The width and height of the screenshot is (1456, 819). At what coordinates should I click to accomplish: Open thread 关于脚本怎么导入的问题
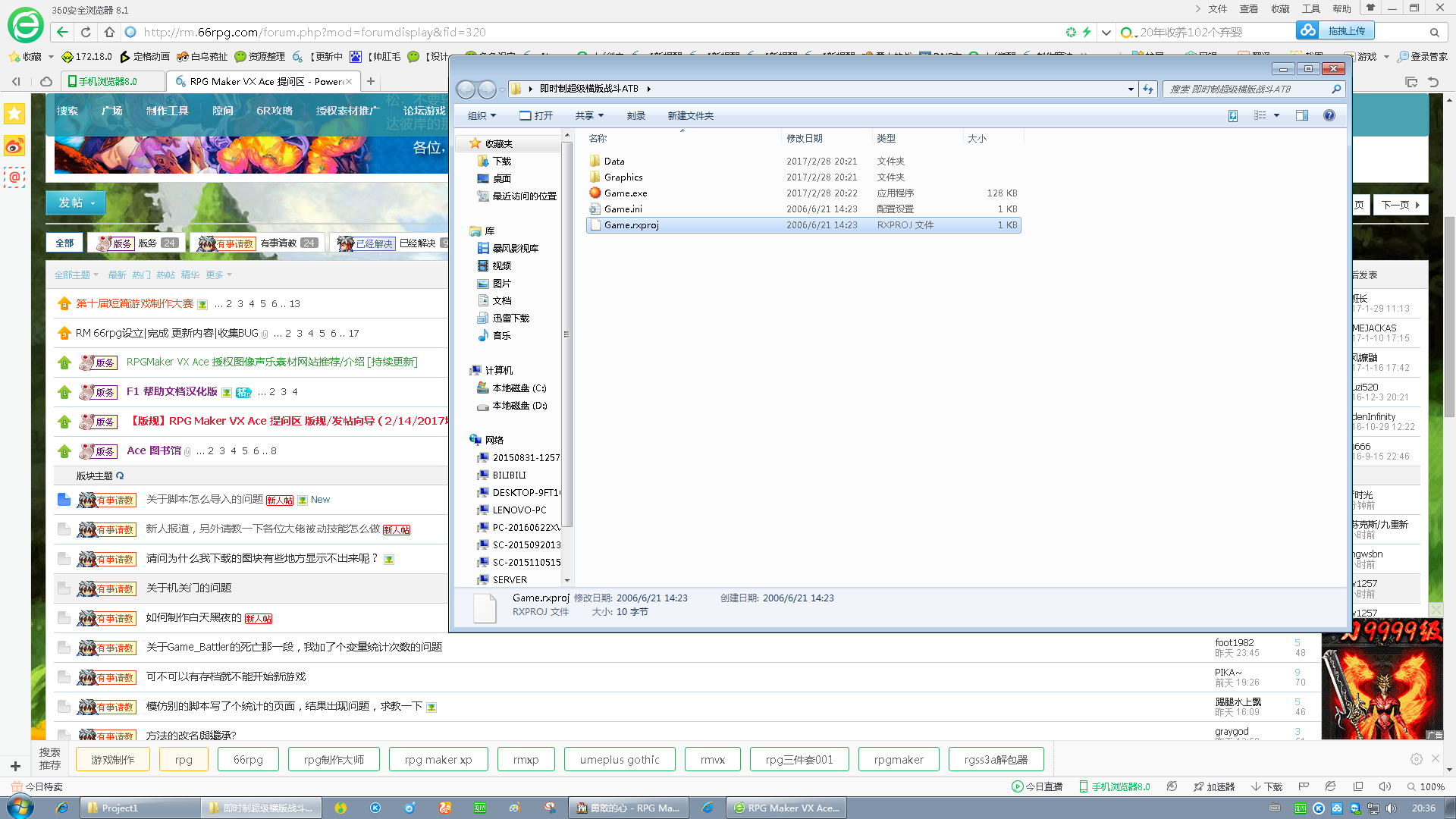click(x=204, y=499)
